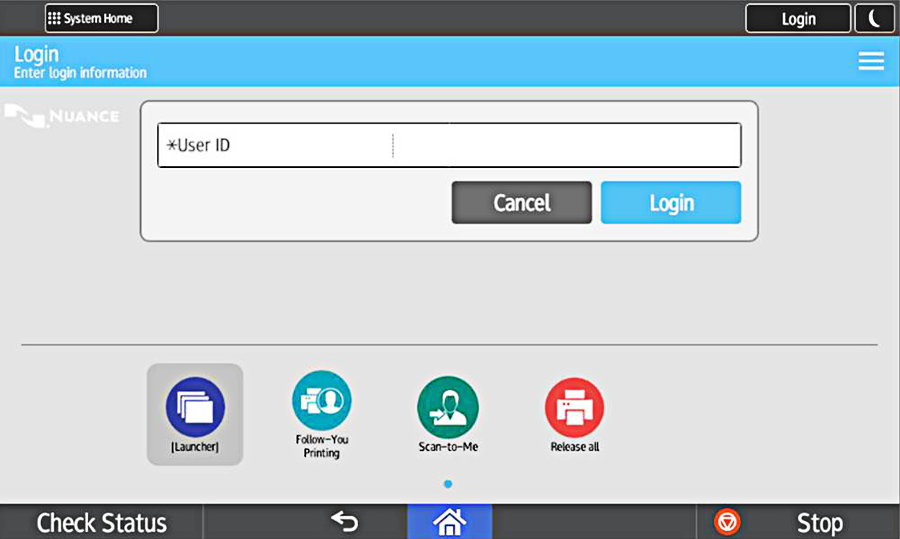Open Follow-You Printing
Image resolution: width=900 pixels, height=539 pixels.
coord(321,402)
